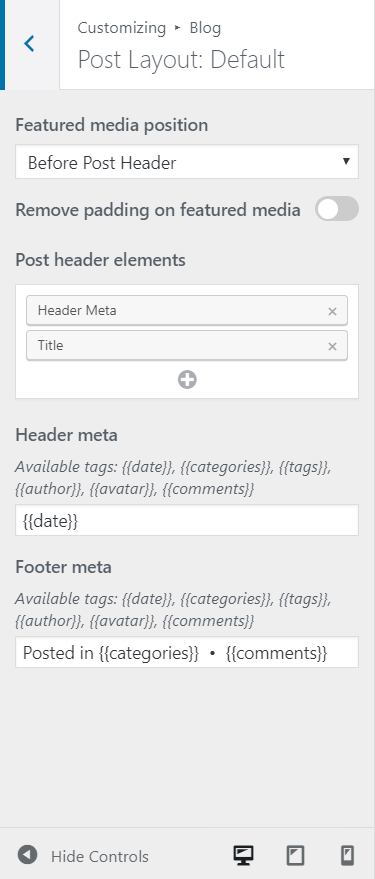Add a new post header element

tap(187, 380)
